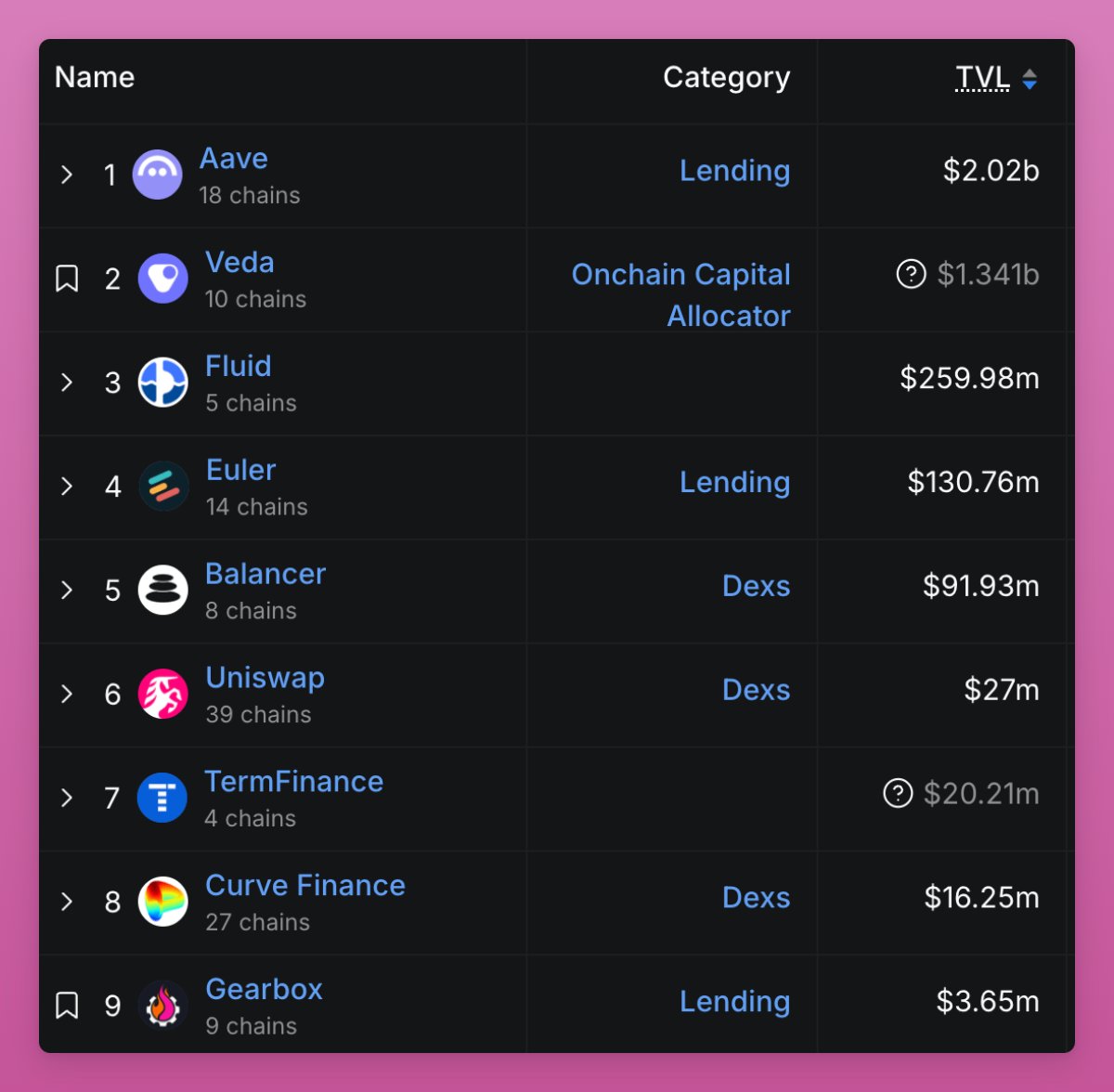Click the TermFinance logo icon
Screen dimensions: 1114x1092
[162, 798]
